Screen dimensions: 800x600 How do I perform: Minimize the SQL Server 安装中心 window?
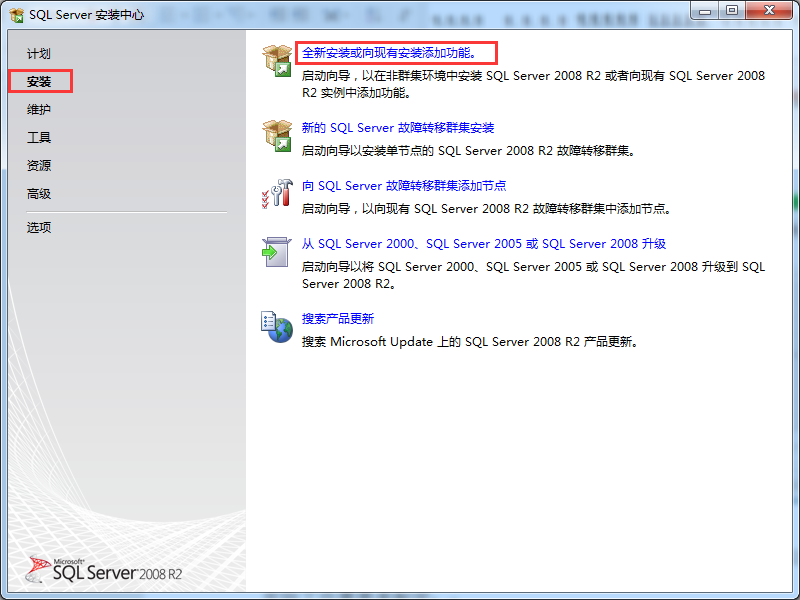[705, 11]
